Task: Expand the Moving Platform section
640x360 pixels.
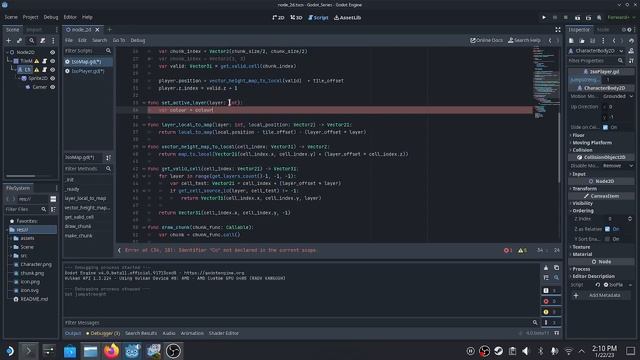Action: tap(591, 142)
